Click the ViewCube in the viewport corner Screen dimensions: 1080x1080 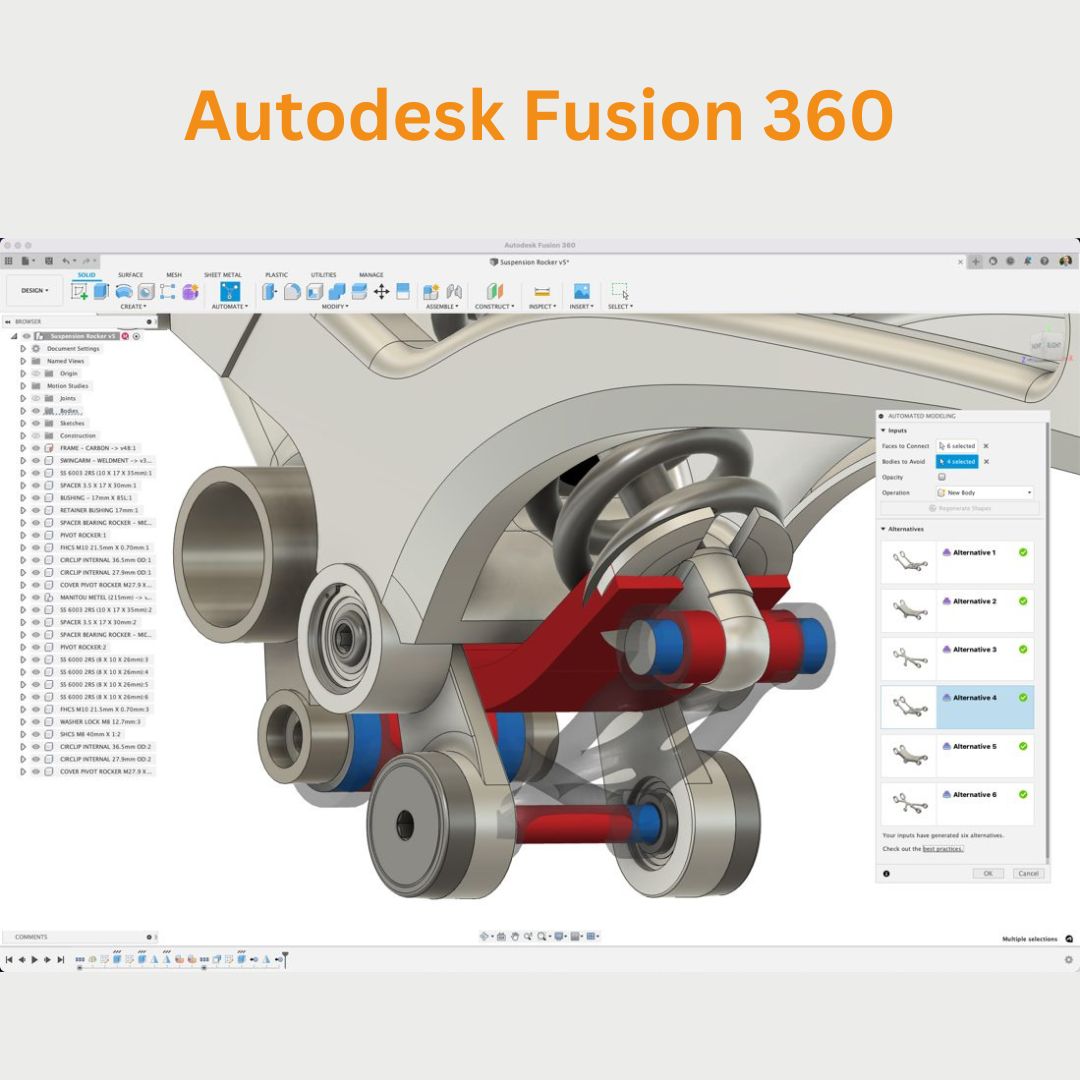click(1046, 344)
